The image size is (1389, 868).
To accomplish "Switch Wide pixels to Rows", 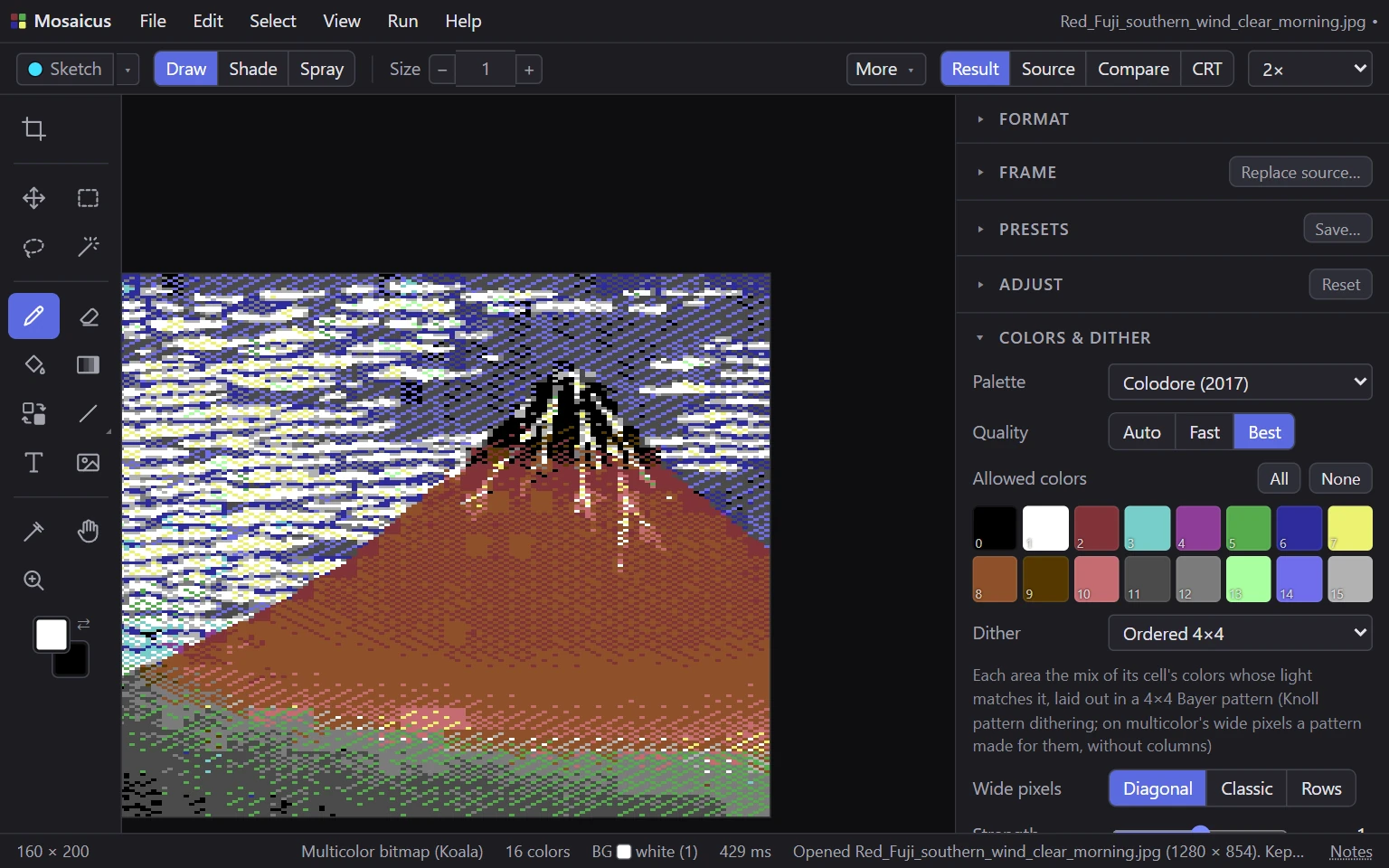I will [1321, 788].
